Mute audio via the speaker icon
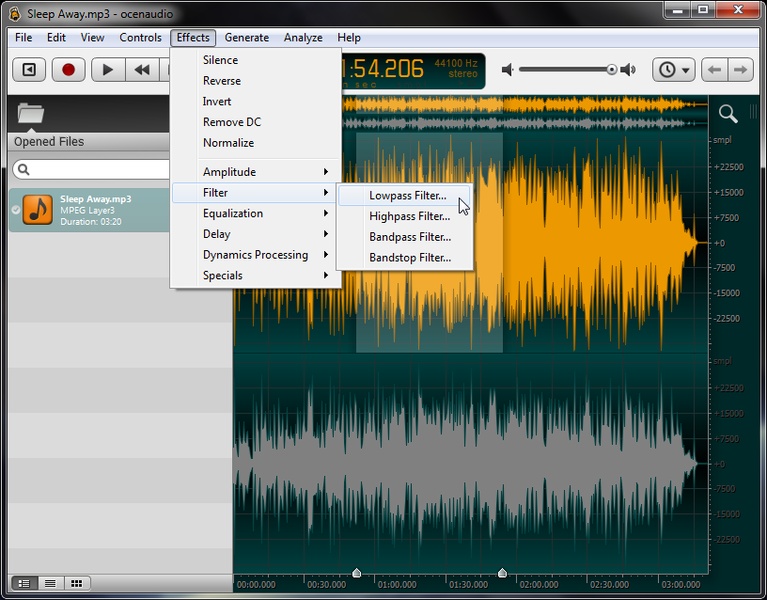This screenshot has height=600, width=767. 507,70
